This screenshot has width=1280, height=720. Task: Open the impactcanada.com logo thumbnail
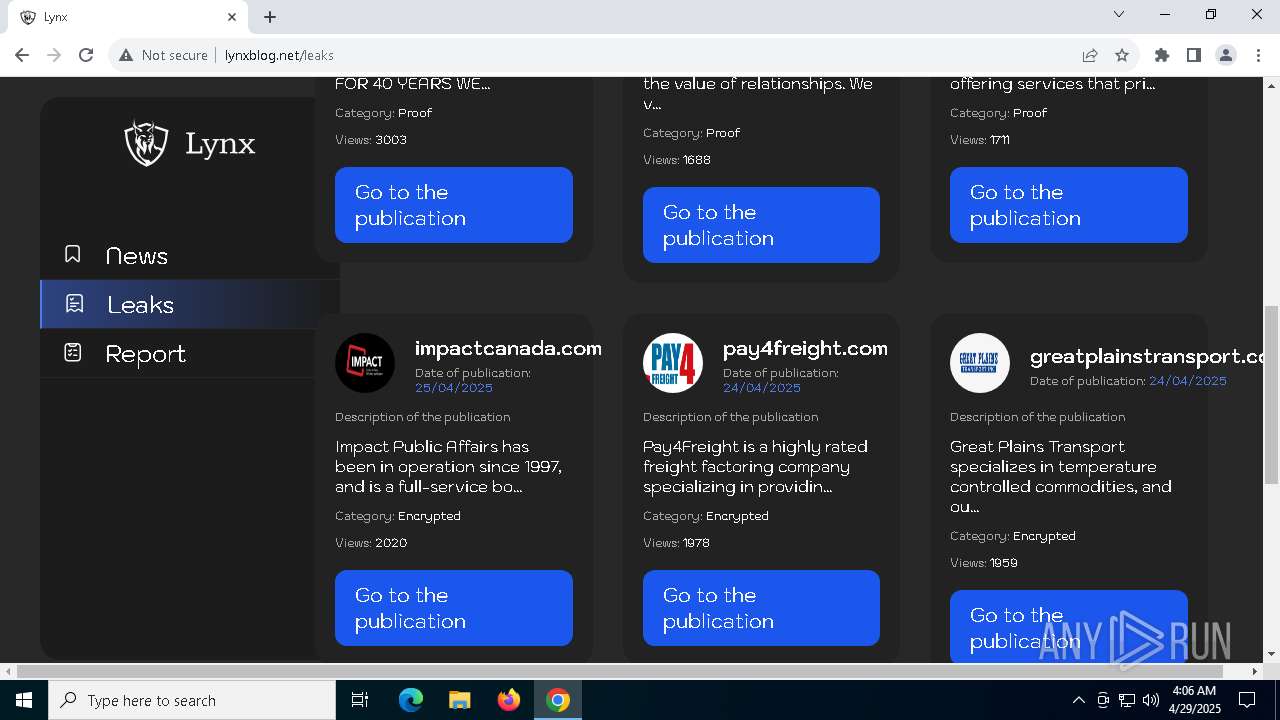pos(365,363)
